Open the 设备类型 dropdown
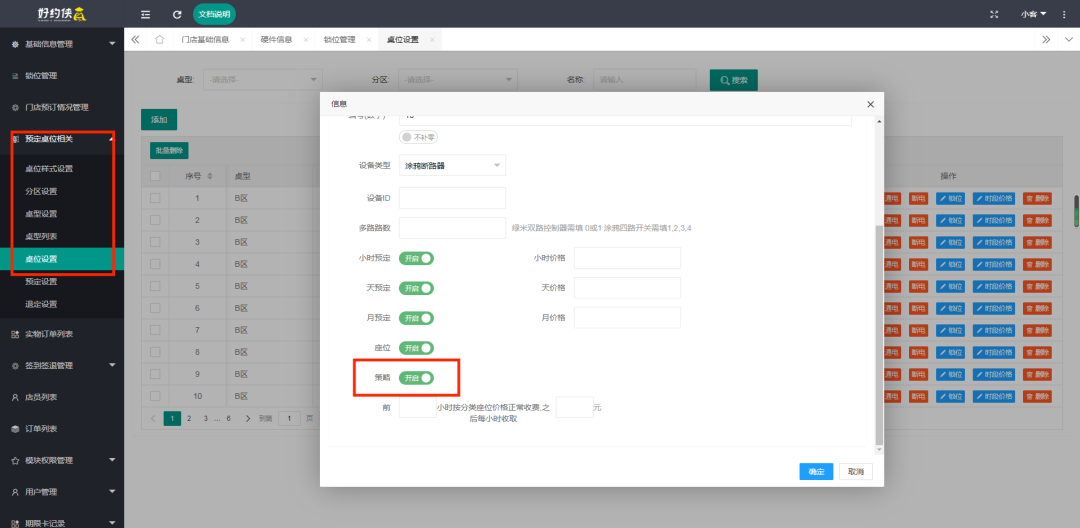 click(453, 165)
